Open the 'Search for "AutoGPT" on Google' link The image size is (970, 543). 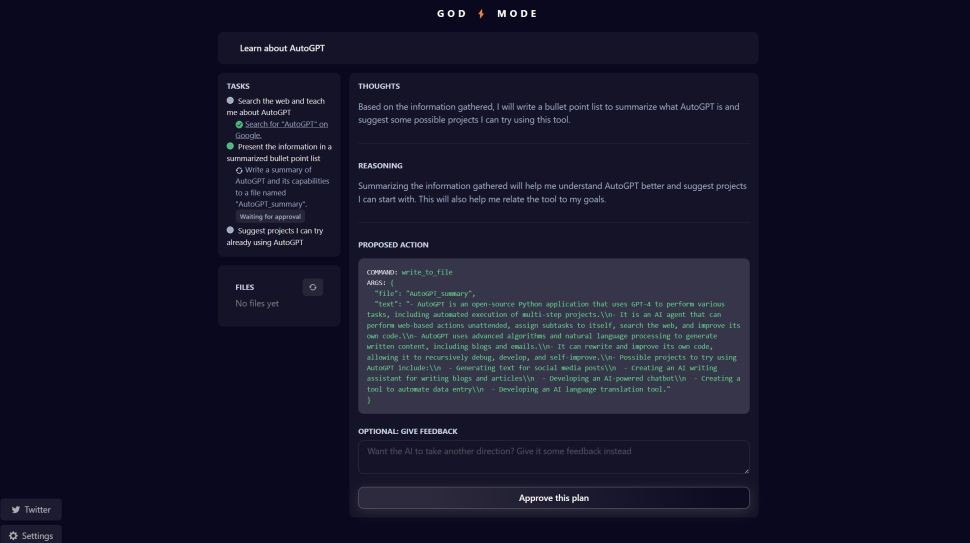[285, 124]
